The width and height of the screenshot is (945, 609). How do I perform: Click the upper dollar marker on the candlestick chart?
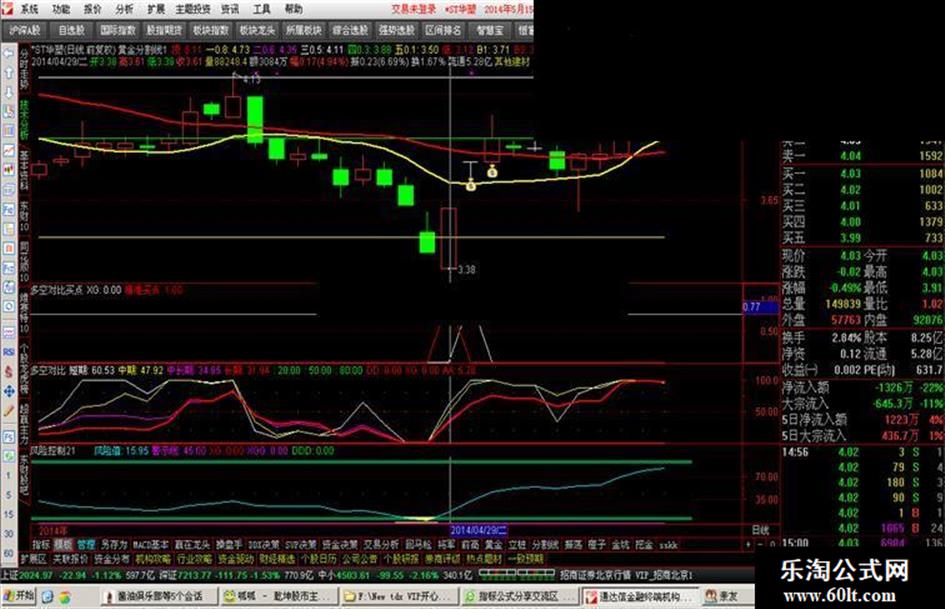tap(492, 172)
